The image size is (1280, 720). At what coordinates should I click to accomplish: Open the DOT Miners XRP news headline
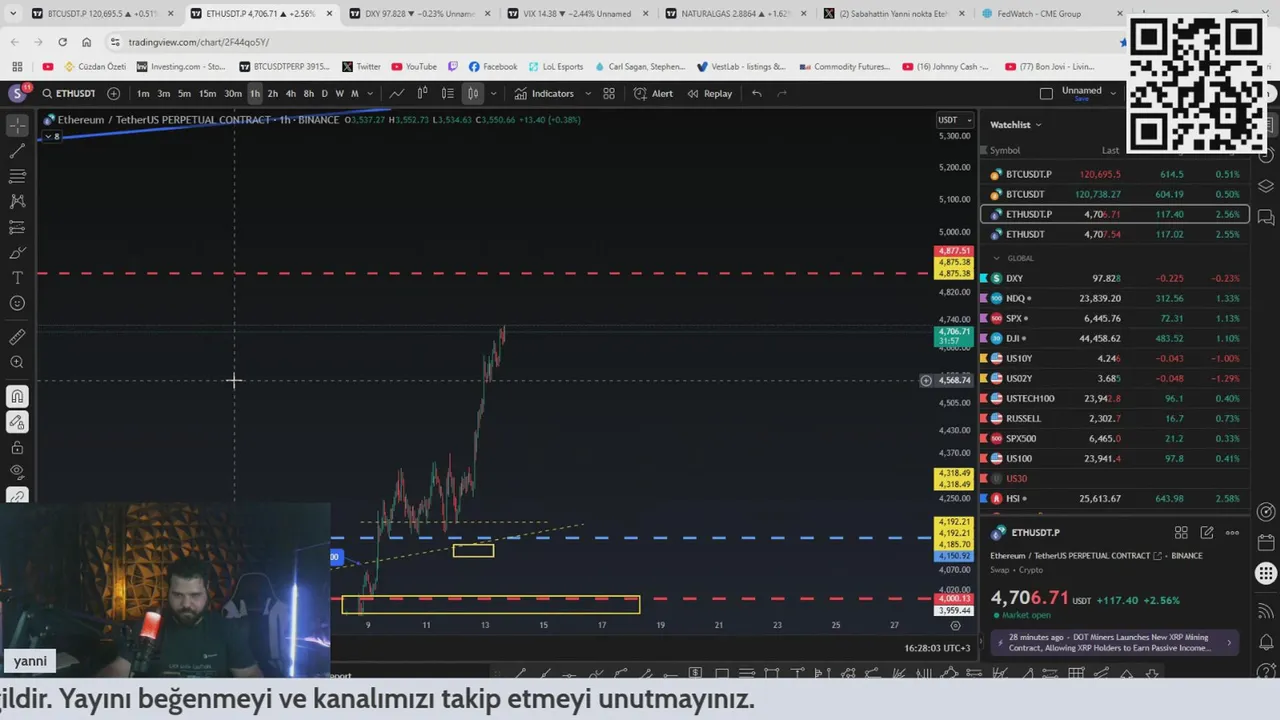tap(1114, 642)
